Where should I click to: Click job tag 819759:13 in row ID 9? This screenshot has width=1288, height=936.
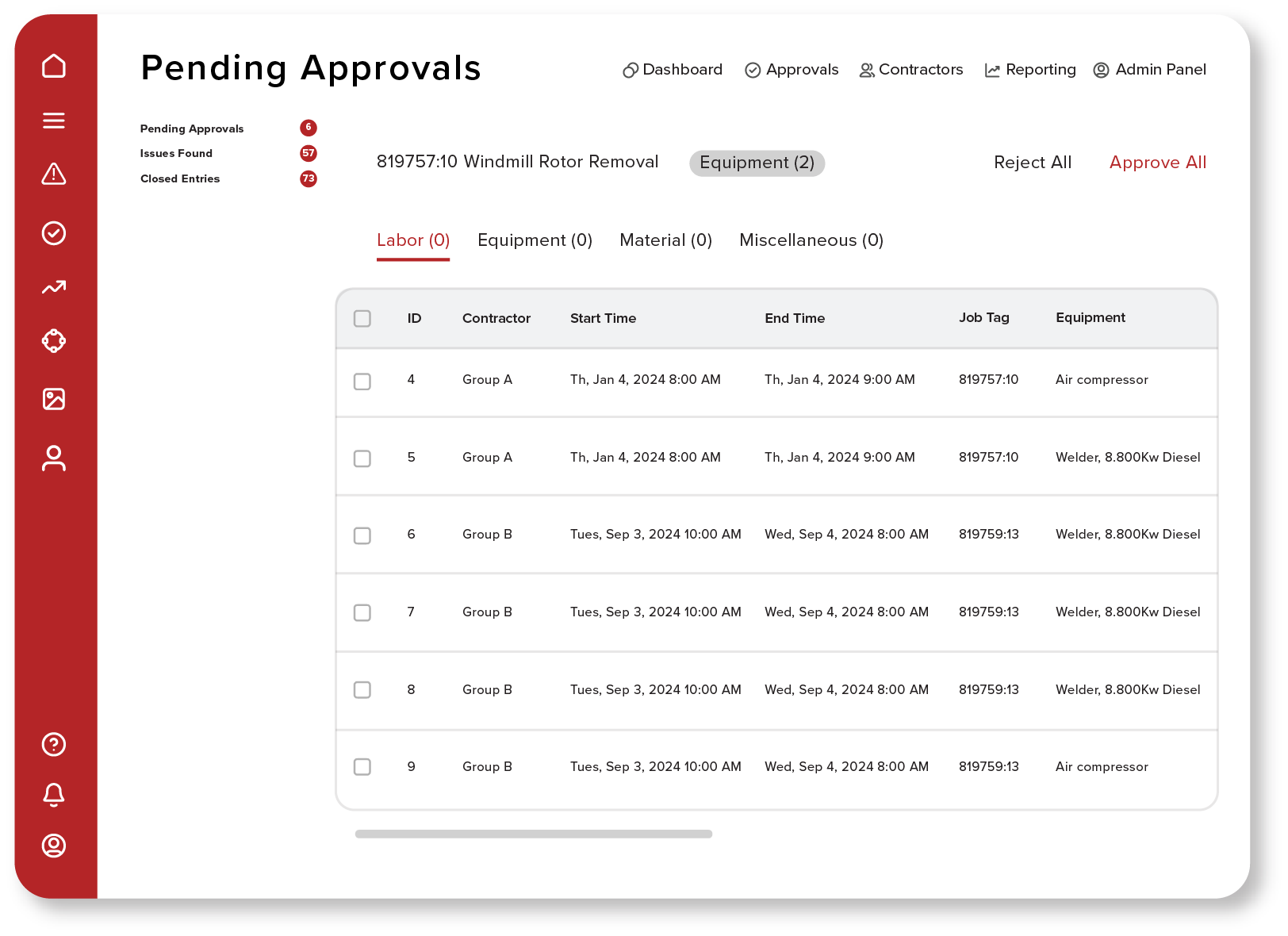(988, 767)
